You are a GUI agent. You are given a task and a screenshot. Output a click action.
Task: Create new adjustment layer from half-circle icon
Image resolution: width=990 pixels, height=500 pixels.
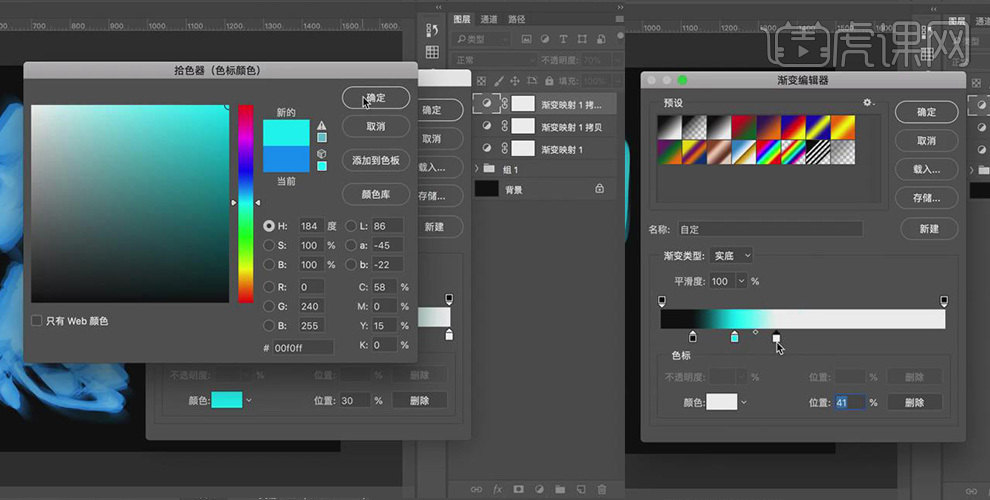pos(539,489)
